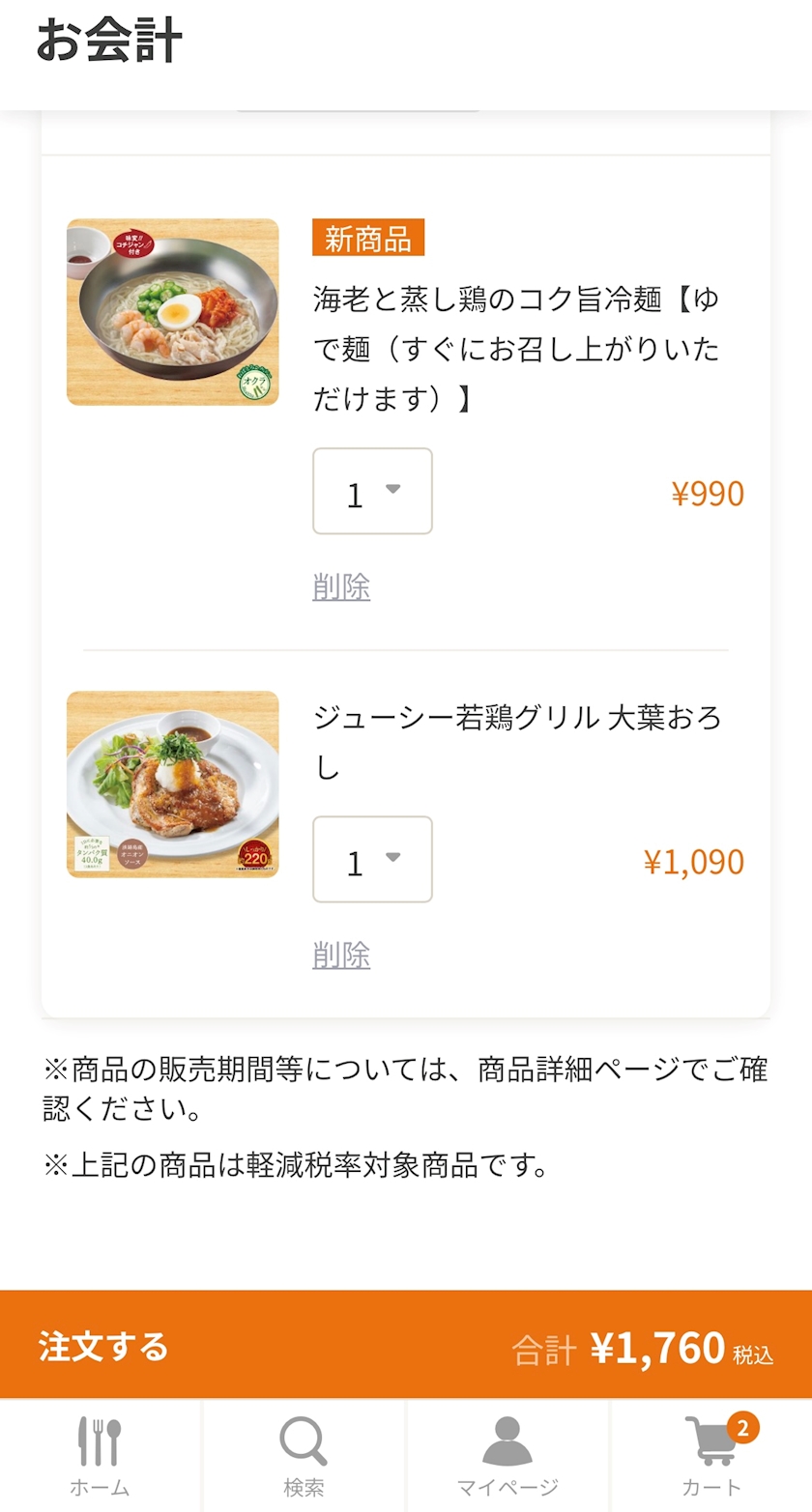Screen dimensions: 812x1512
Task: Tap the ¥1,090 price text
Action: (x=694, y=862)
